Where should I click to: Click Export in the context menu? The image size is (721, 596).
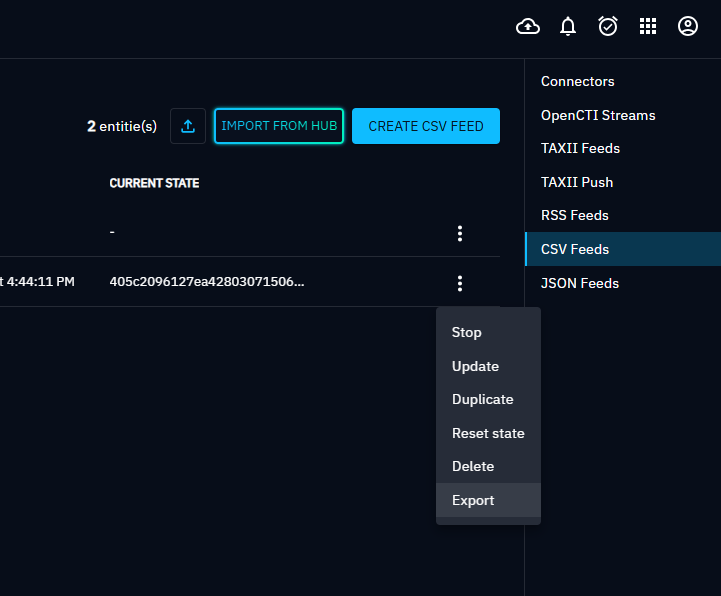pyautogui.click(x=473, y=500)
